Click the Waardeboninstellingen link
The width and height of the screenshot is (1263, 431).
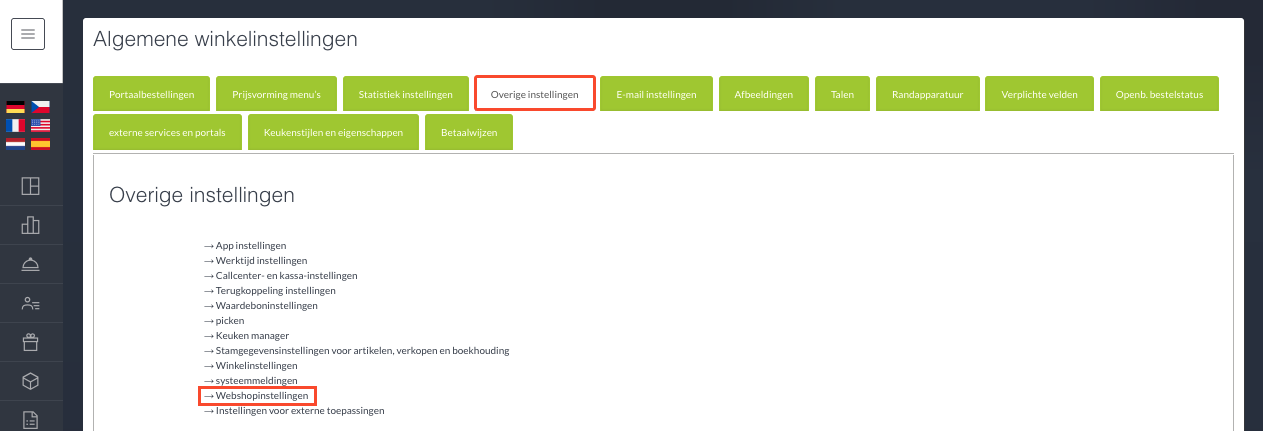pos(266,305)
